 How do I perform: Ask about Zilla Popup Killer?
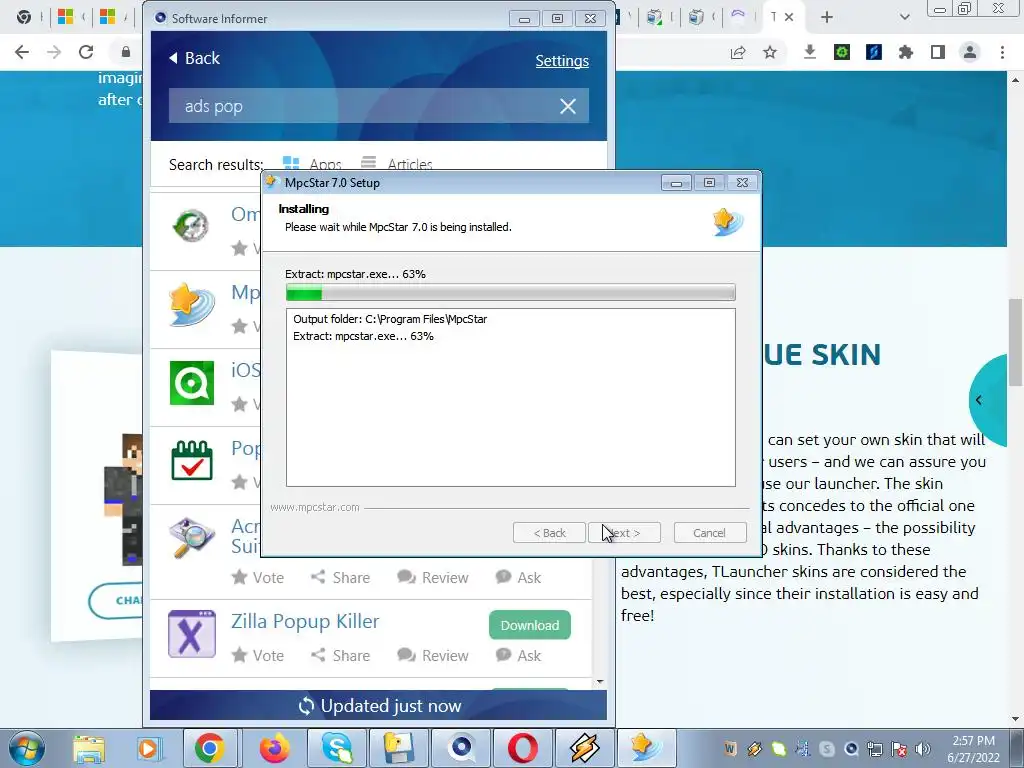click(519, 655)
